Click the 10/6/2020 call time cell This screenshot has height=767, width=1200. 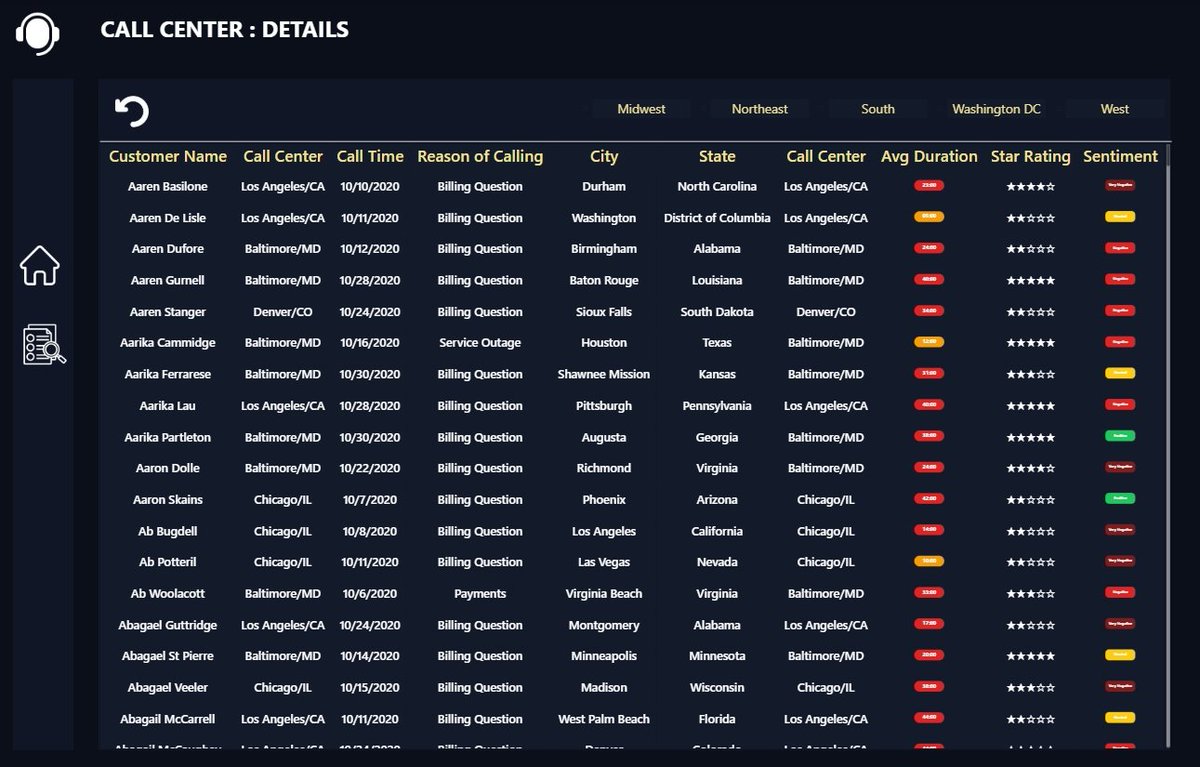[370, 594]
